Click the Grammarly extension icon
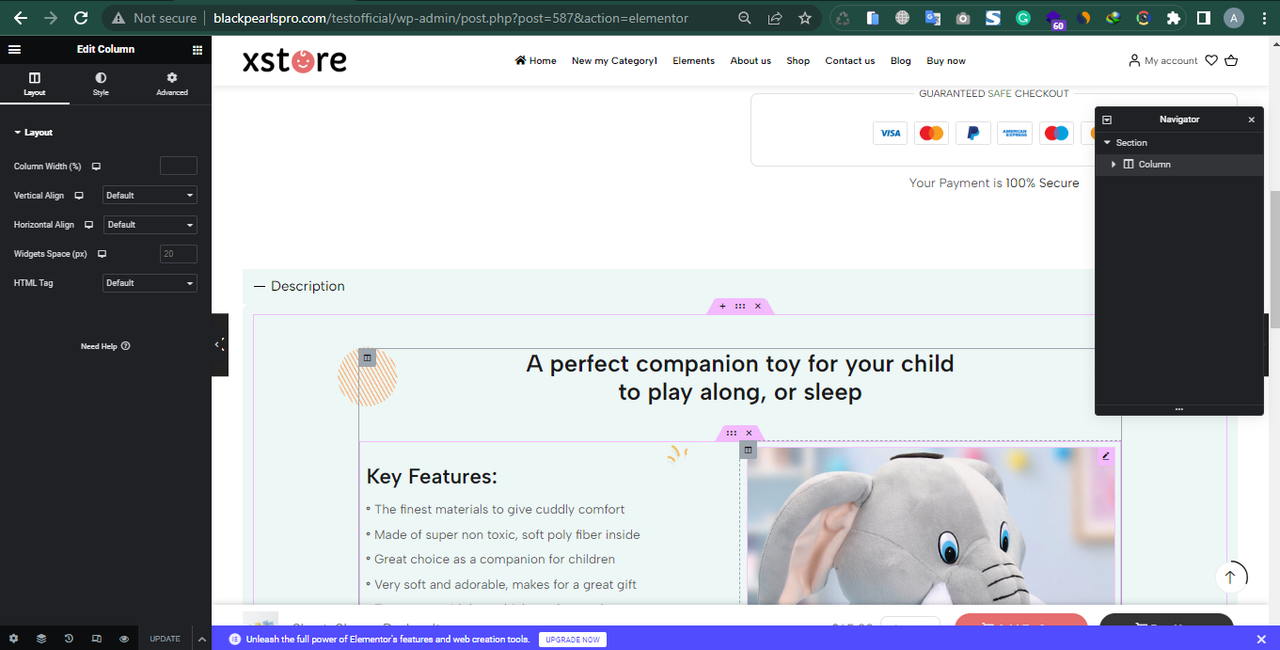The height and width of the screenshot is (650, 1280). point(1023,18)
